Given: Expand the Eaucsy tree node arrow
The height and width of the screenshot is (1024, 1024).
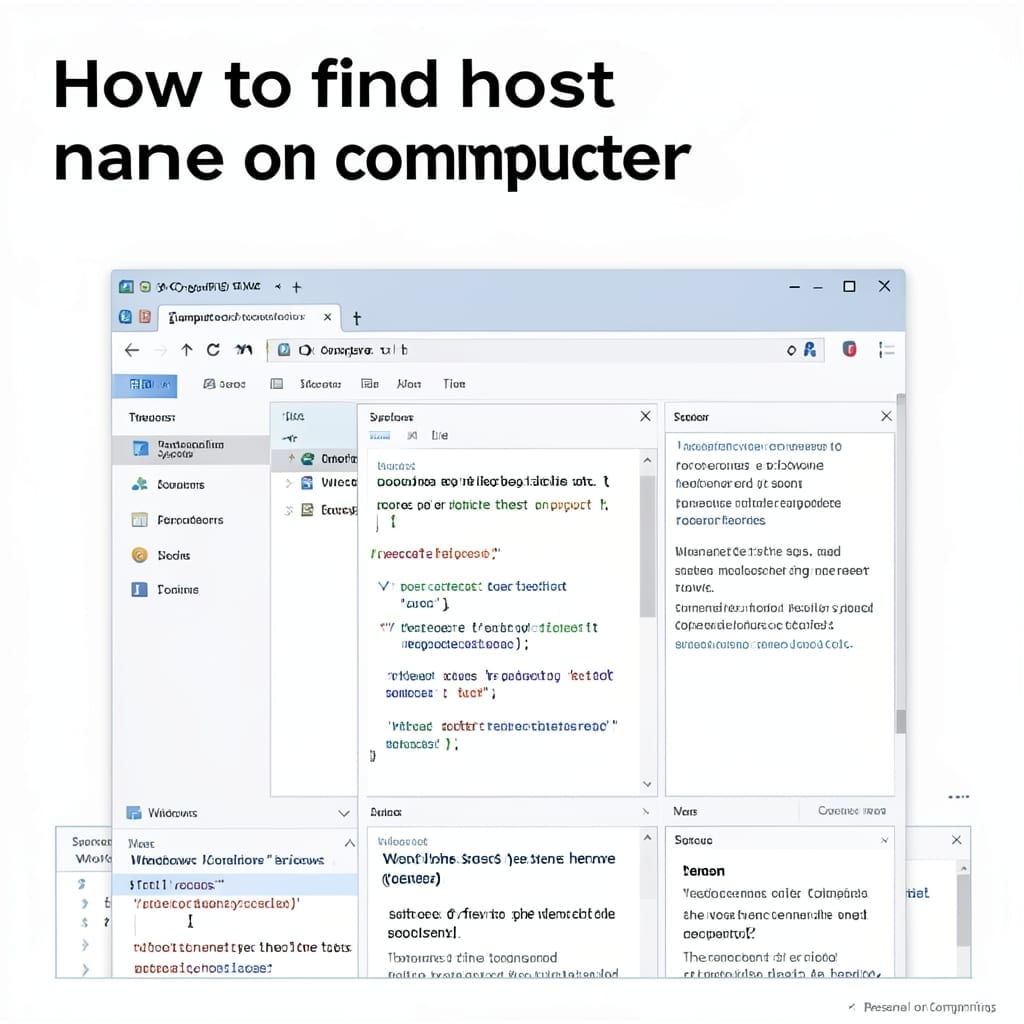Looking at the screenshot, I should coord(289,510).
